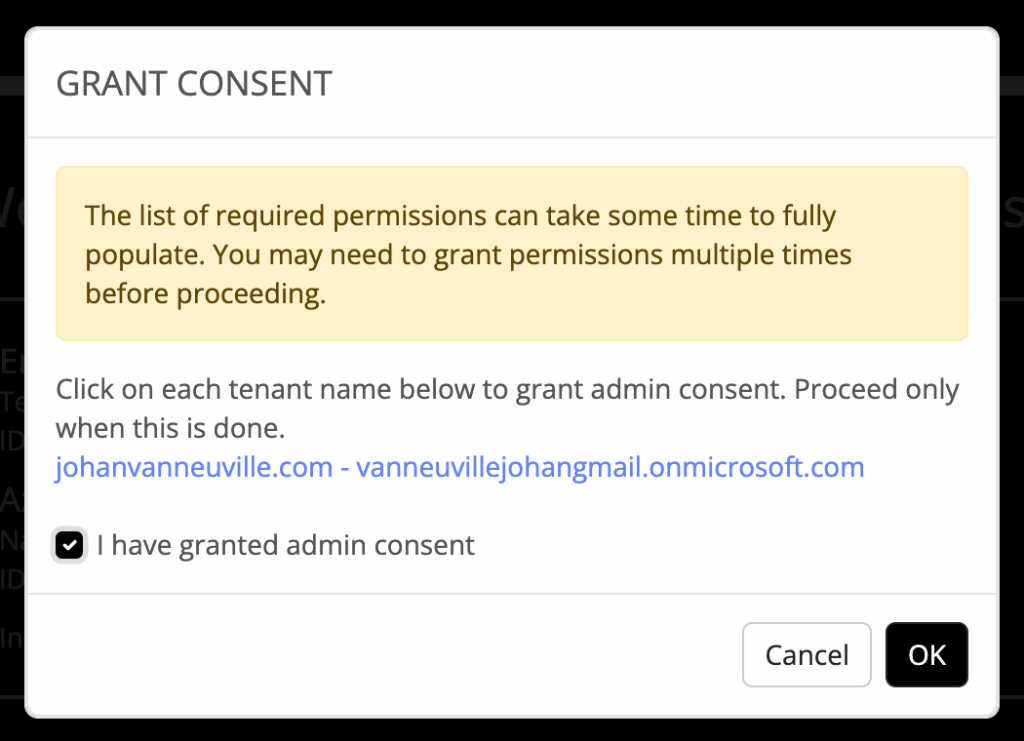
Task: Uncheck the "I have granted admin consent" checkbox
Action: (69, 545)
